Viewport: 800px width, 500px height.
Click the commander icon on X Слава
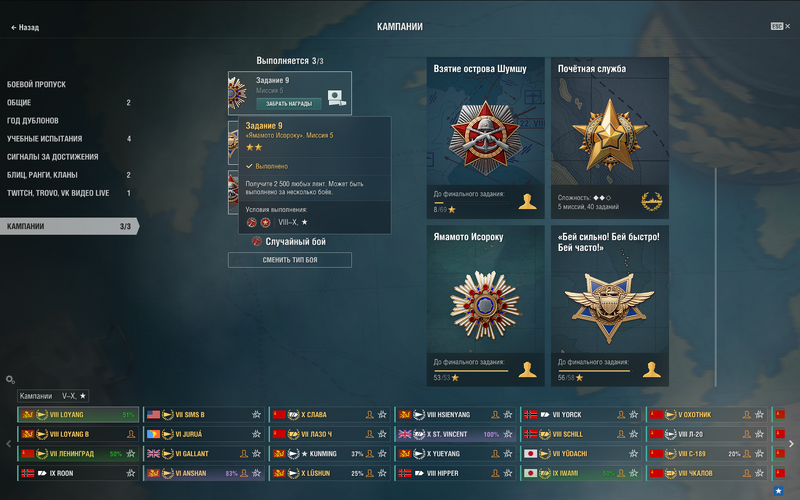(369, 415)
